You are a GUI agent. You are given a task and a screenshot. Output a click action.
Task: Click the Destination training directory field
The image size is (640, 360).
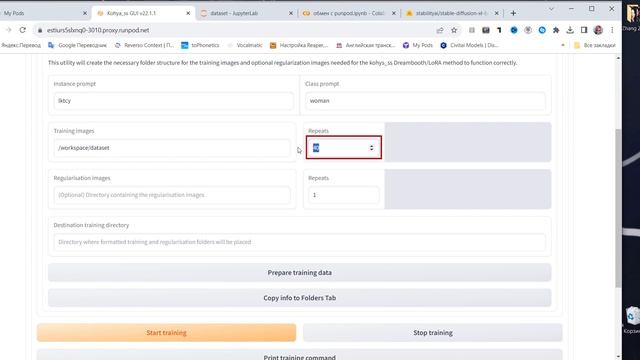pos(300,242)
